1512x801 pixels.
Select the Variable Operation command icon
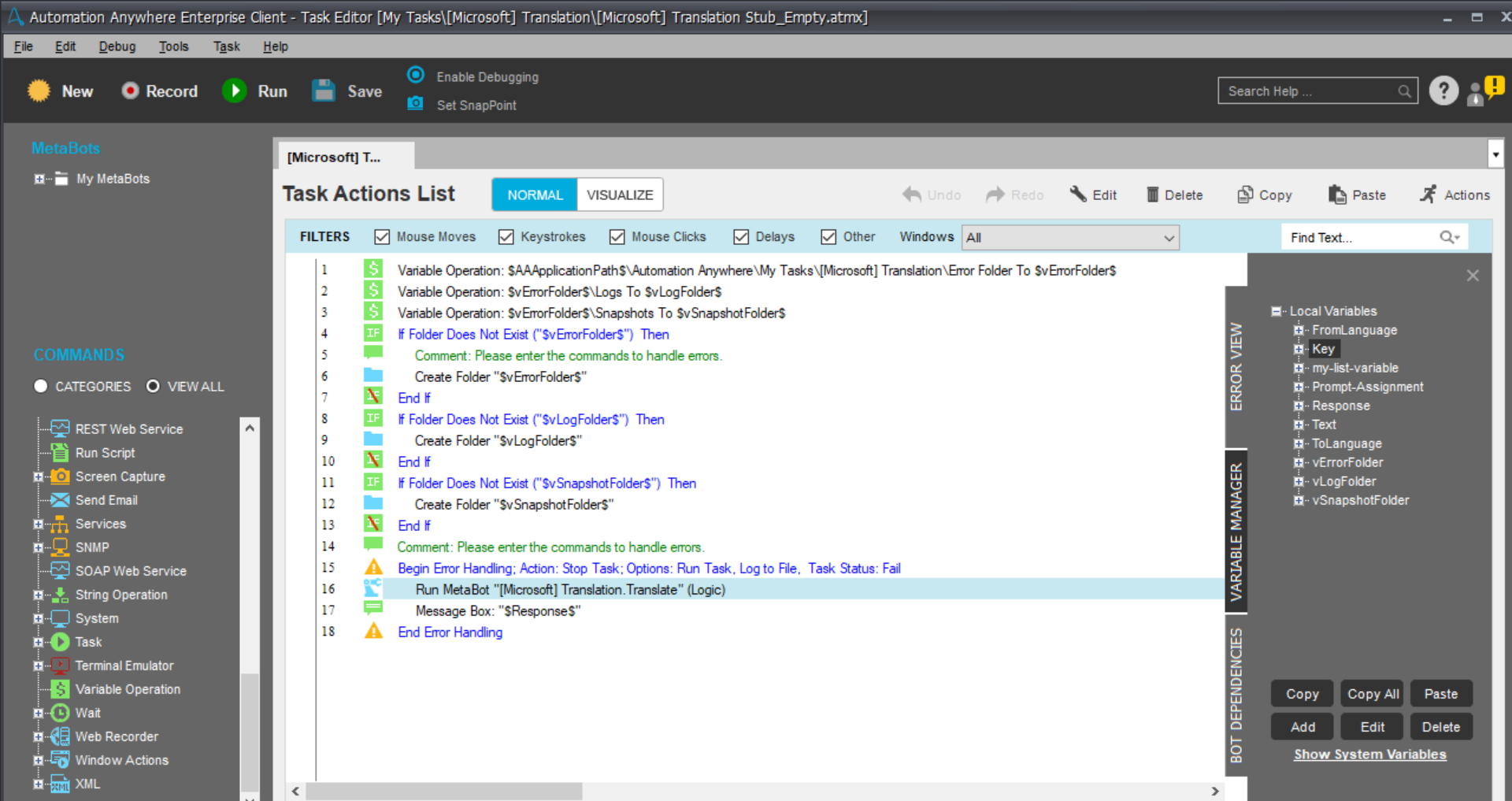point(60,689)
